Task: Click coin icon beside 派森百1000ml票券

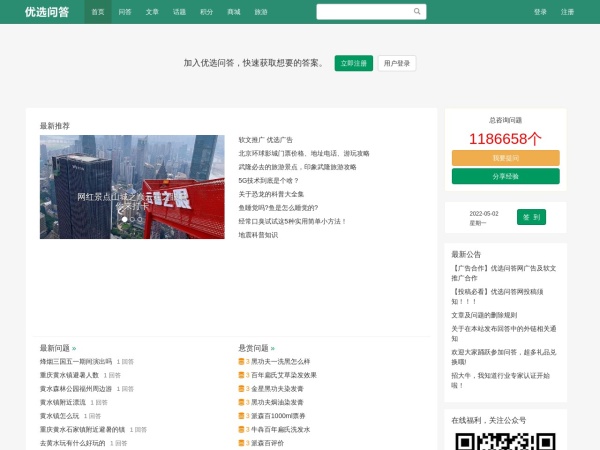Action: pyautogui.click(x=241, y=415)
